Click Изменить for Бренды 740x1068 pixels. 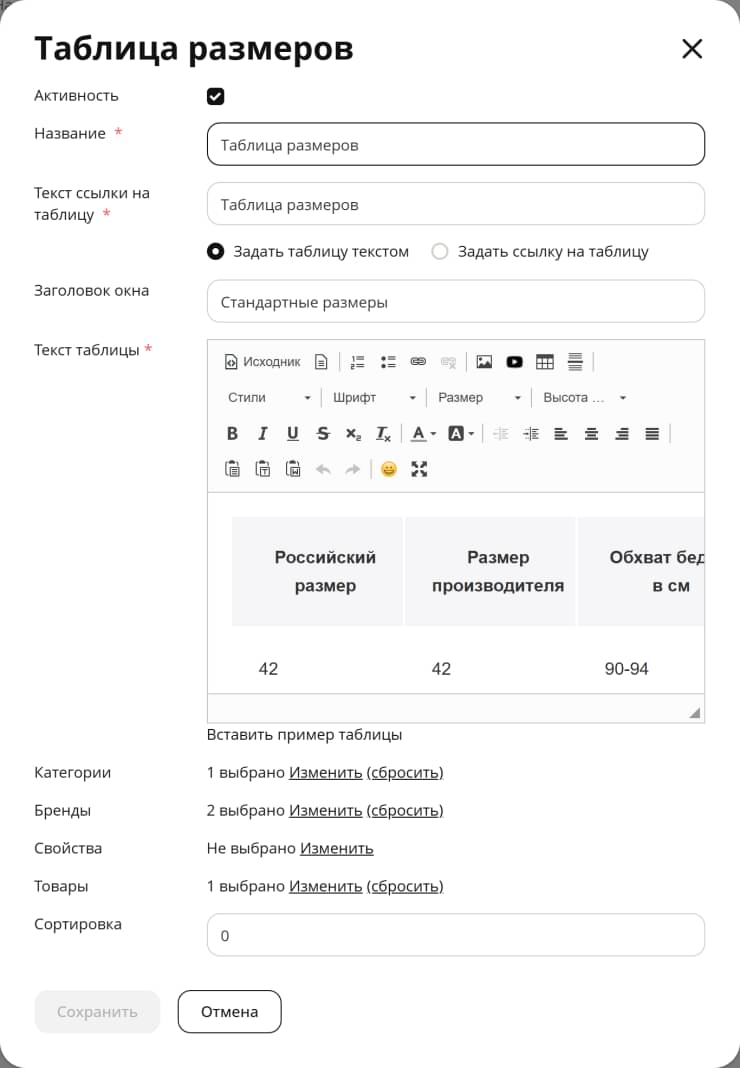tap(325, 811)
